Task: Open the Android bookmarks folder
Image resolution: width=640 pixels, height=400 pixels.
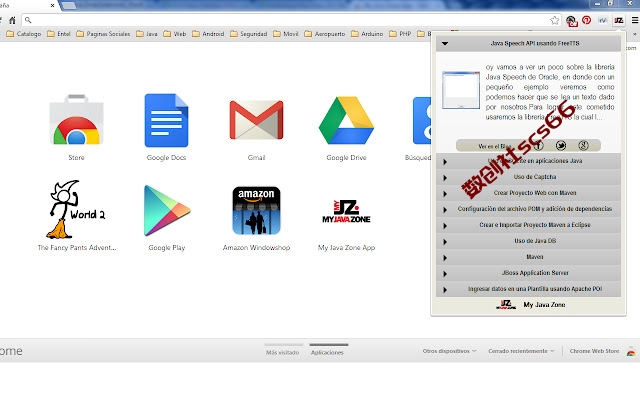Action: (x=208, y=34)
